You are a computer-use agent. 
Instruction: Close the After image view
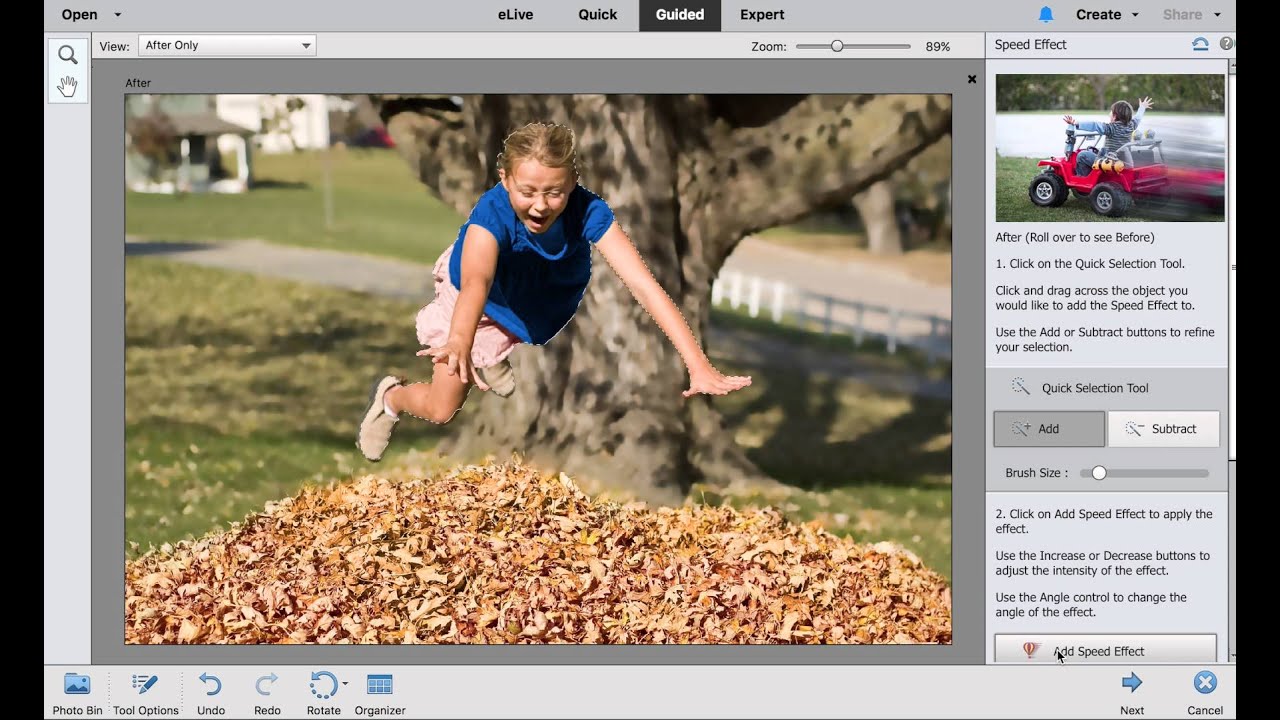[x=972, y=79]
